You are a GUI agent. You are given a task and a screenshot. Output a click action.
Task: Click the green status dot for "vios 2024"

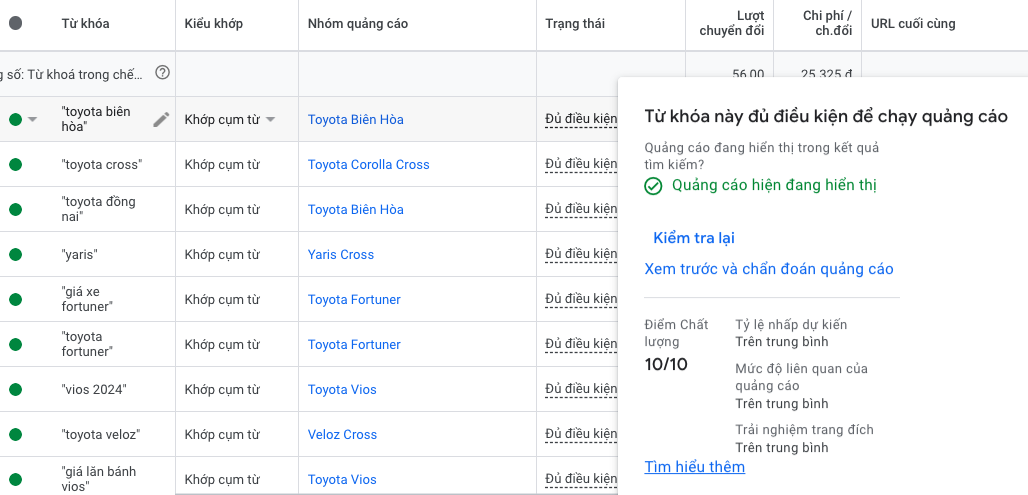[15, 390]
